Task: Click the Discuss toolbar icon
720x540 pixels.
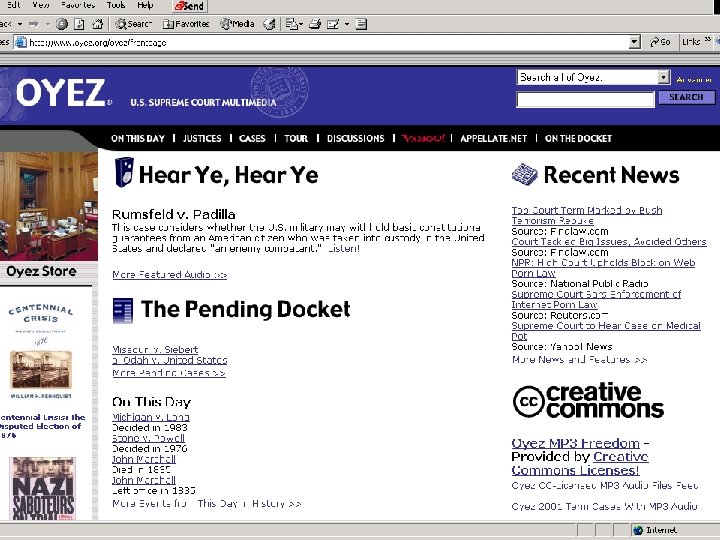Action: click(x=361, y=24)
